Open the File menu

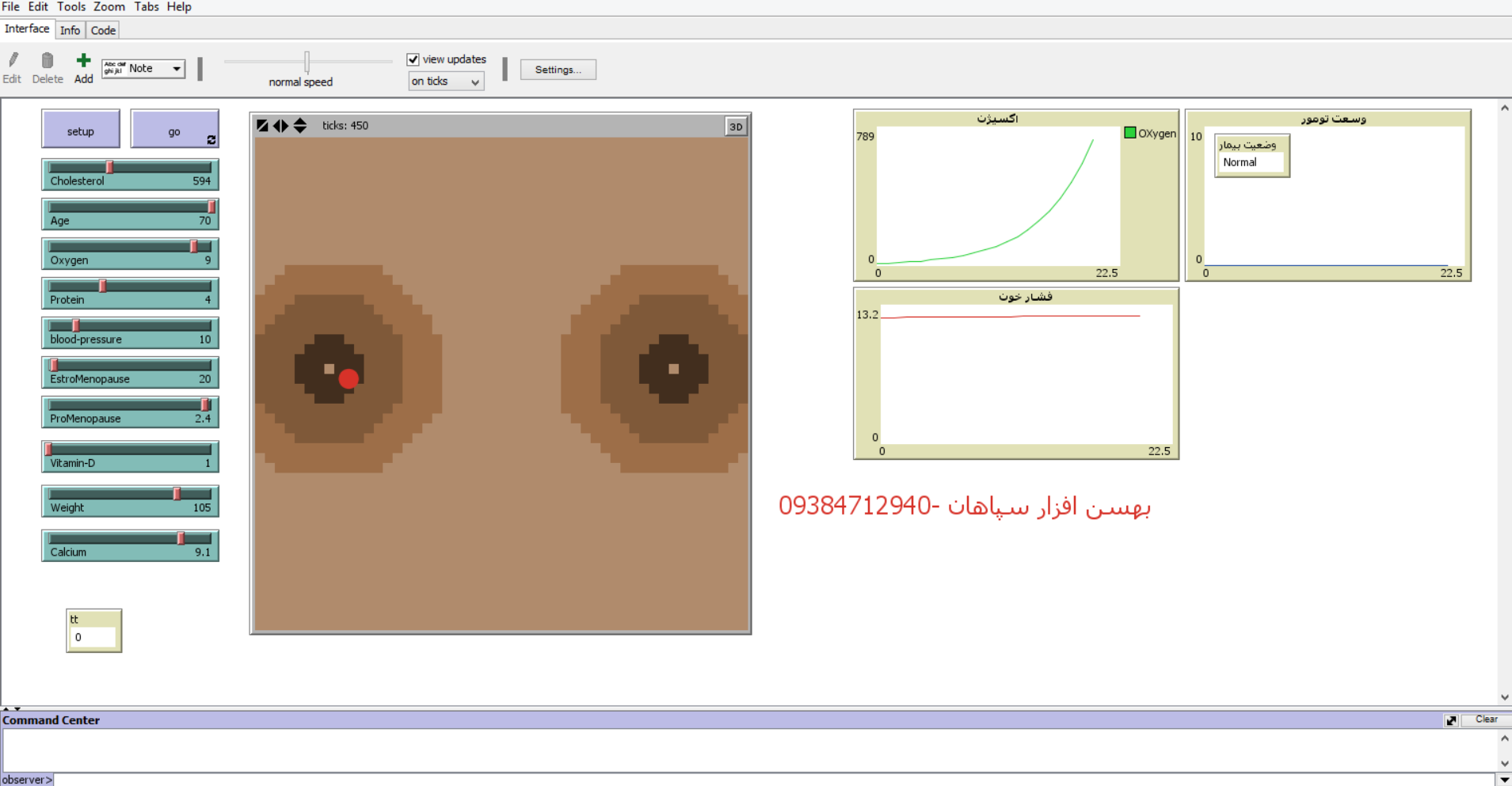coord(11,7)
